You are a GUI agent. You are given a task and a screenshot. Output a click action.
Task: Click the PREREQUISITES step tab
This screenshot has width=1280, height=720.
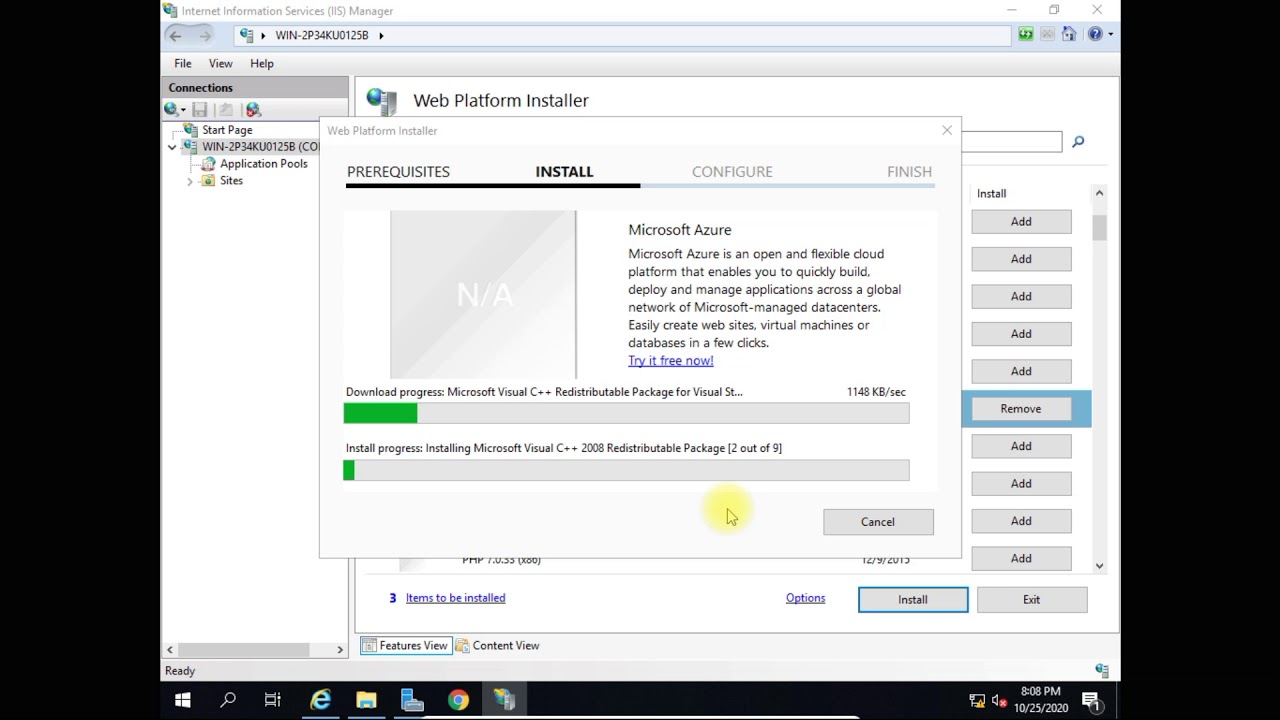398,172
